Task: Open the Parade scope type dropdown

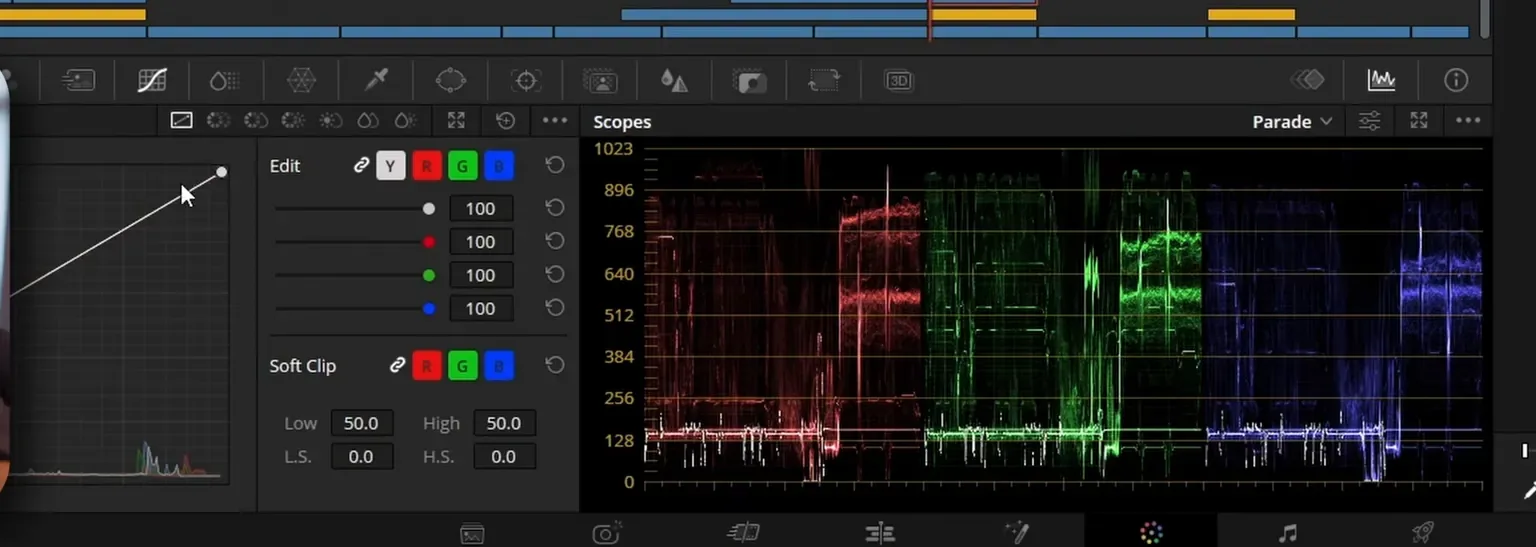Action: [1292, 121]
